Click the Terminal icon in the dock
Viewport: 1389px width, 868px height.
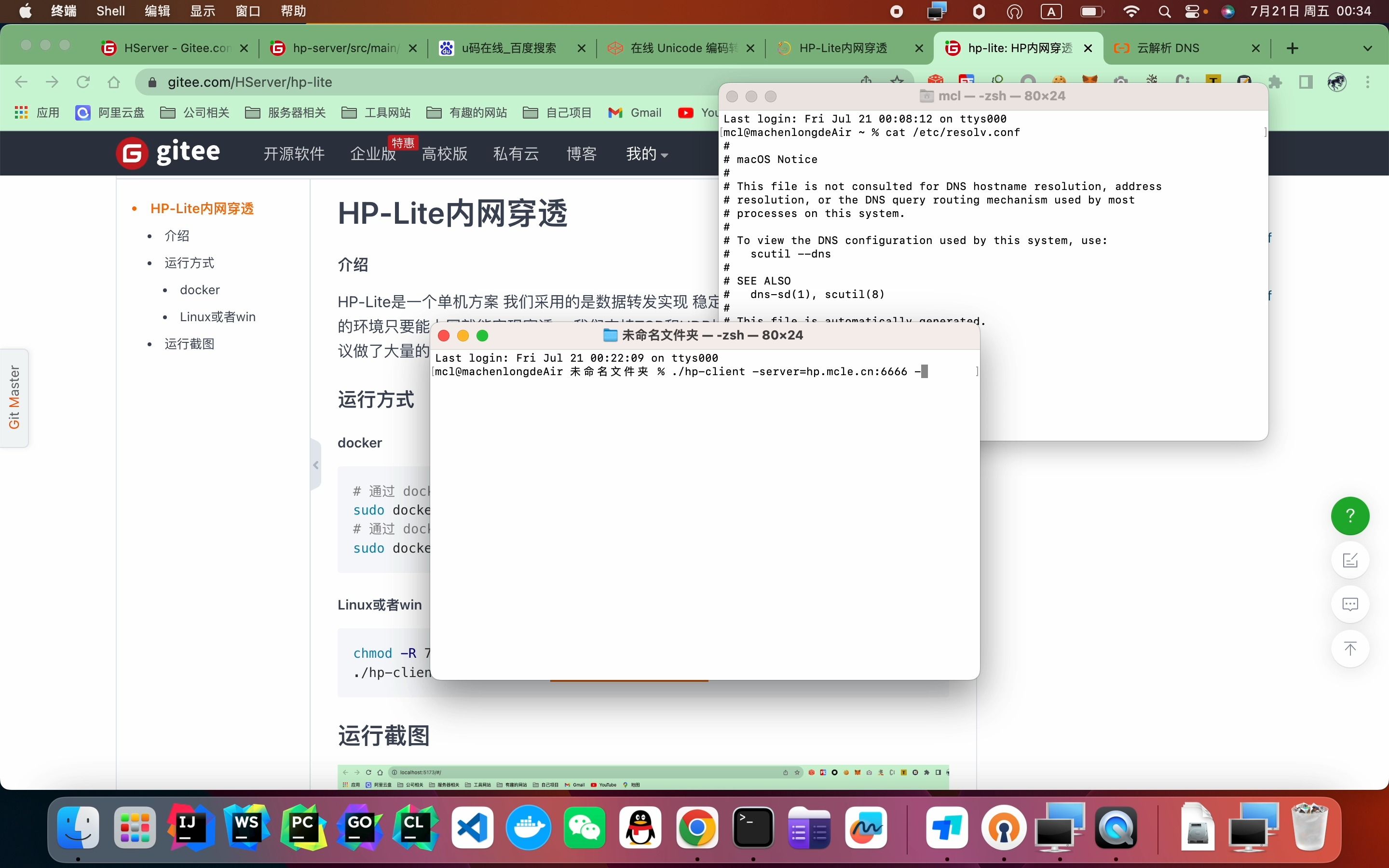click(753, 827)
